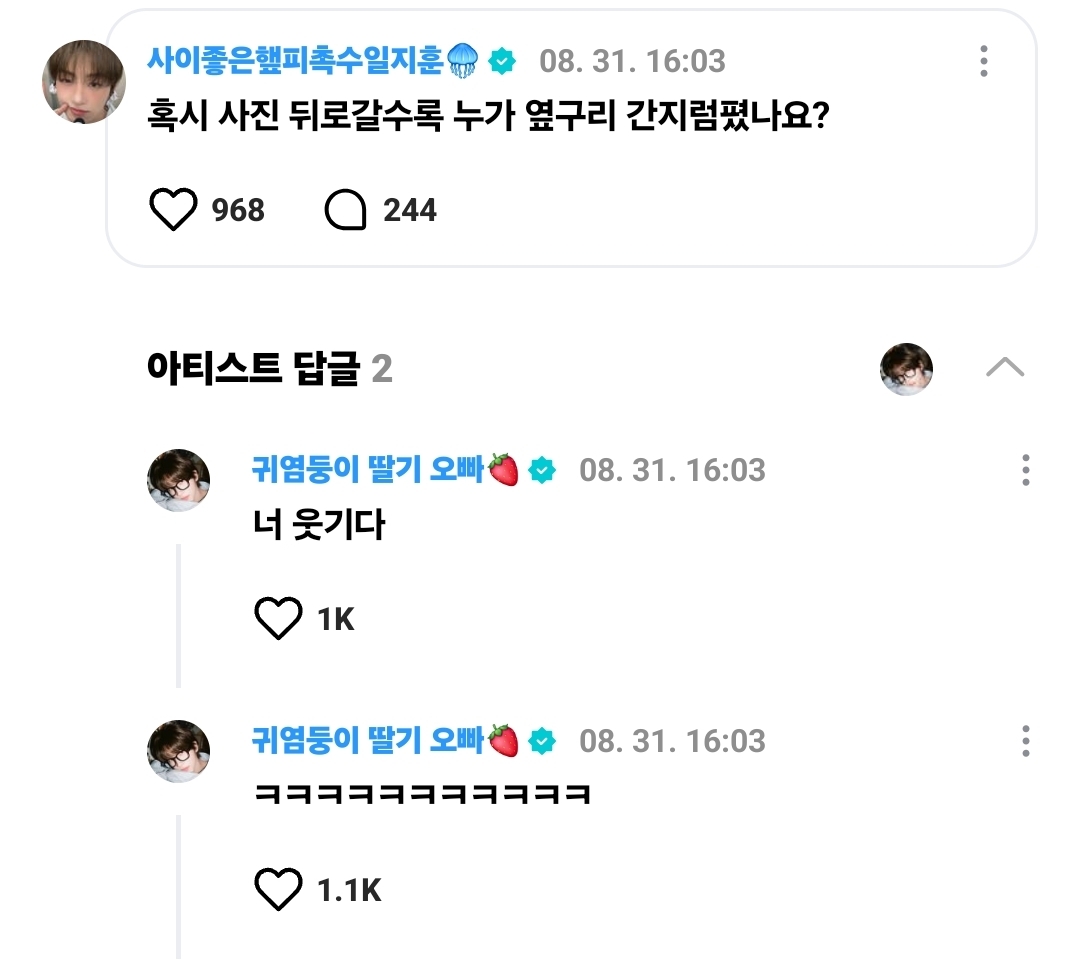This screenshot has height=967, width=1080.
Task: Like the '너 웃기다' reply
Action: pyautogui.click(x=278, y=620)
